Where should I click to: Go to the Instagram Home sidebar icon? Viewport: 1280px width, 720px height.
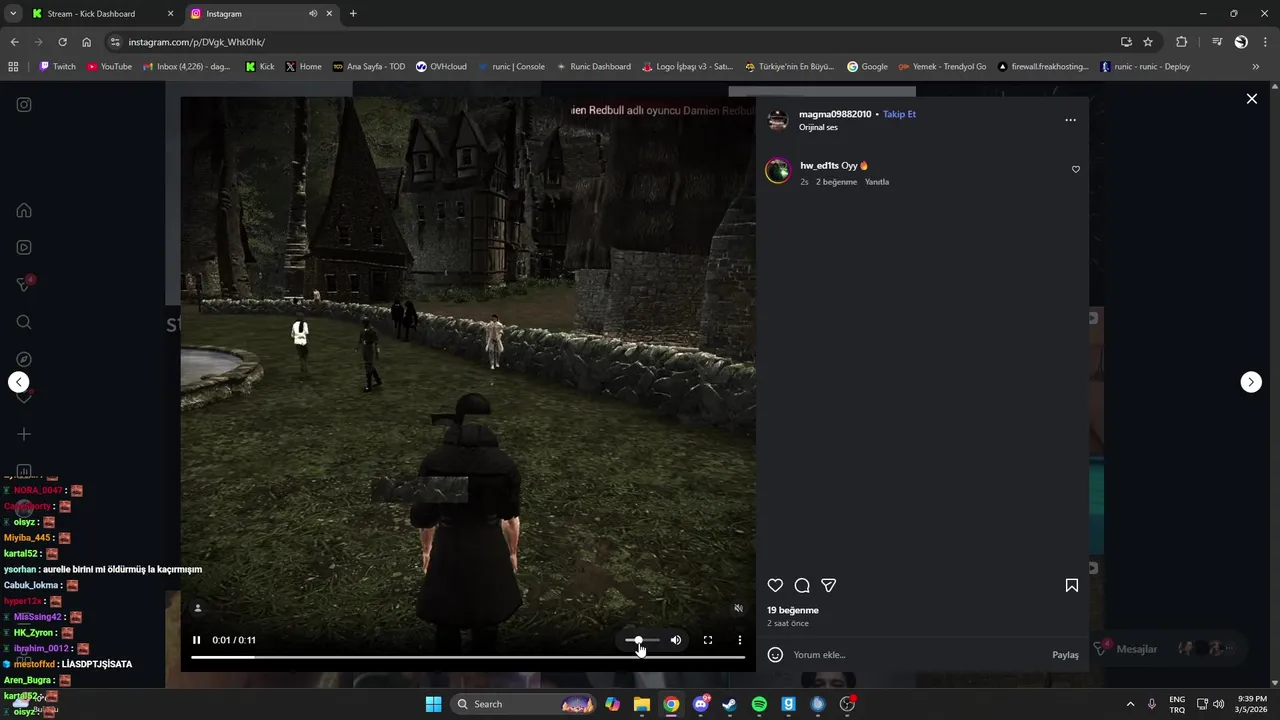(24, 210)
